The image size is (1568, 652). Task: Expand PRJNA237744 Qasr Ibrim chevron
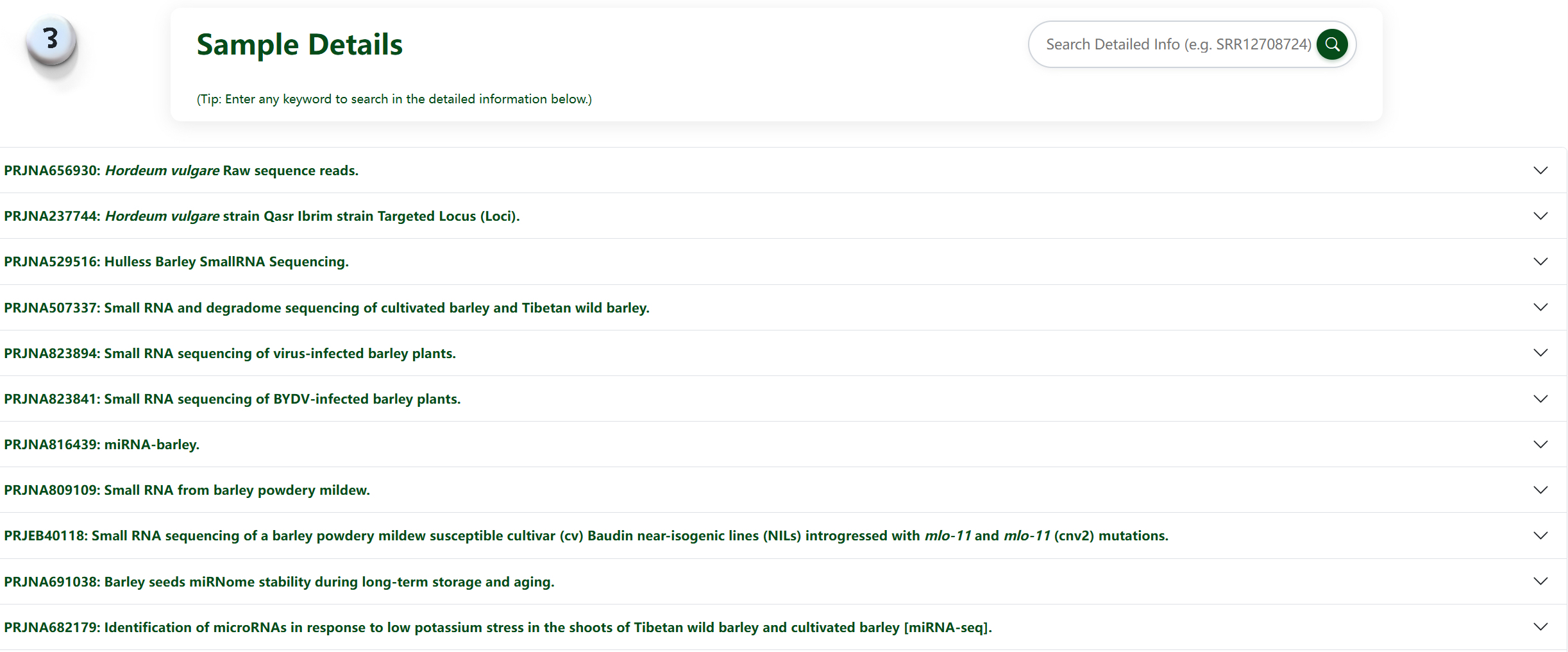coord(1540,216)
